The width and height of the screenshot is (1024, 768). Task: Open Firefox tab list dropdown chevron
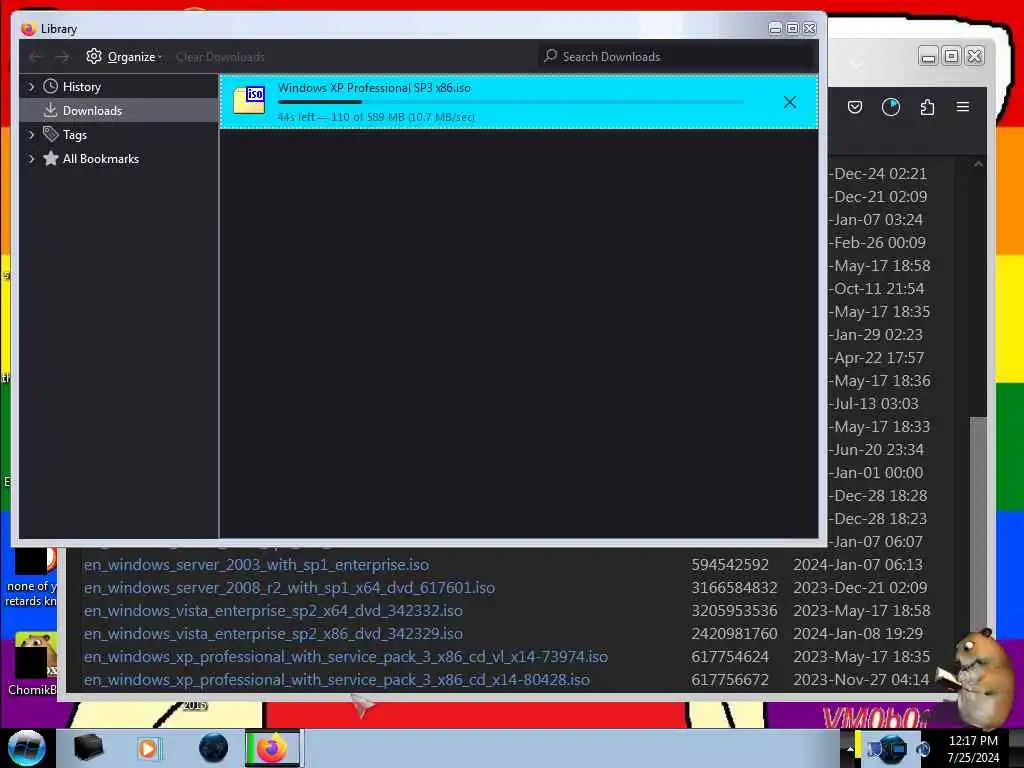pos(856,64)
